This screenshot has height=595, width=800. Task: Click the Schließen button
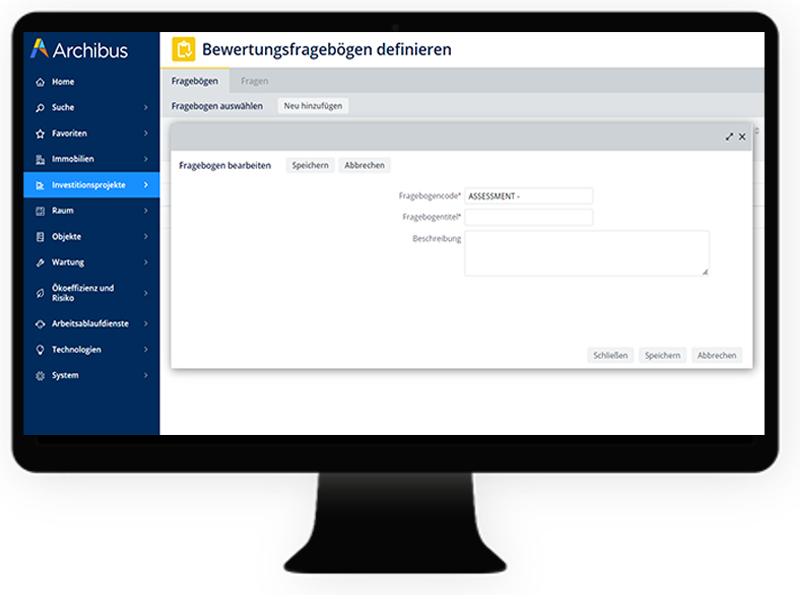(x=610, y=355)
